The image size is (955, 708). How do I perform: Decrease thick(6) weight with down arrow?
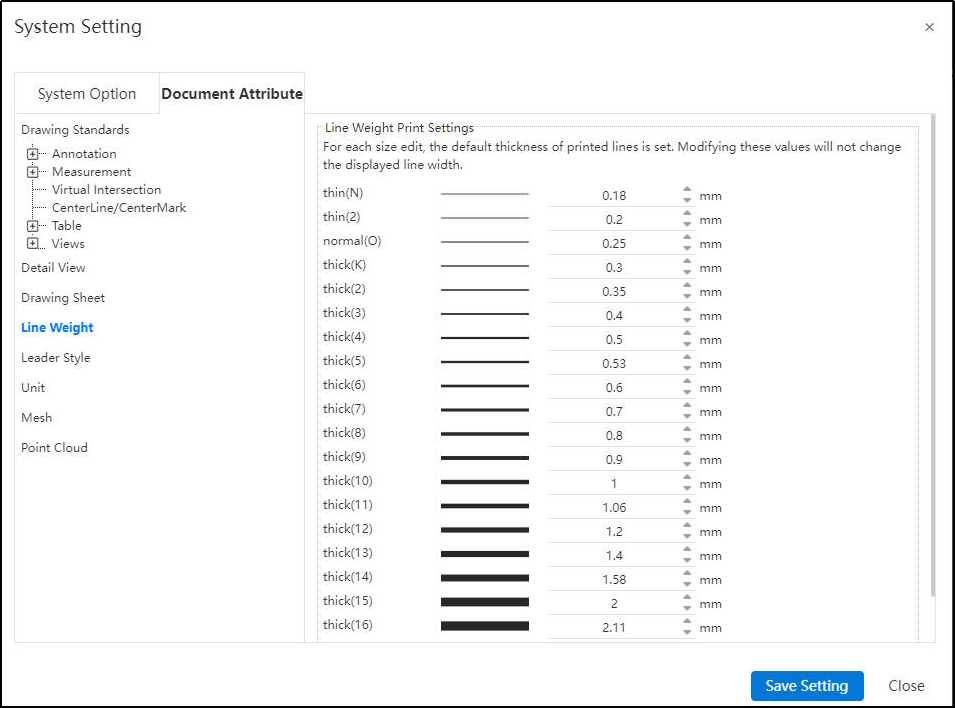tap(687, 392)
